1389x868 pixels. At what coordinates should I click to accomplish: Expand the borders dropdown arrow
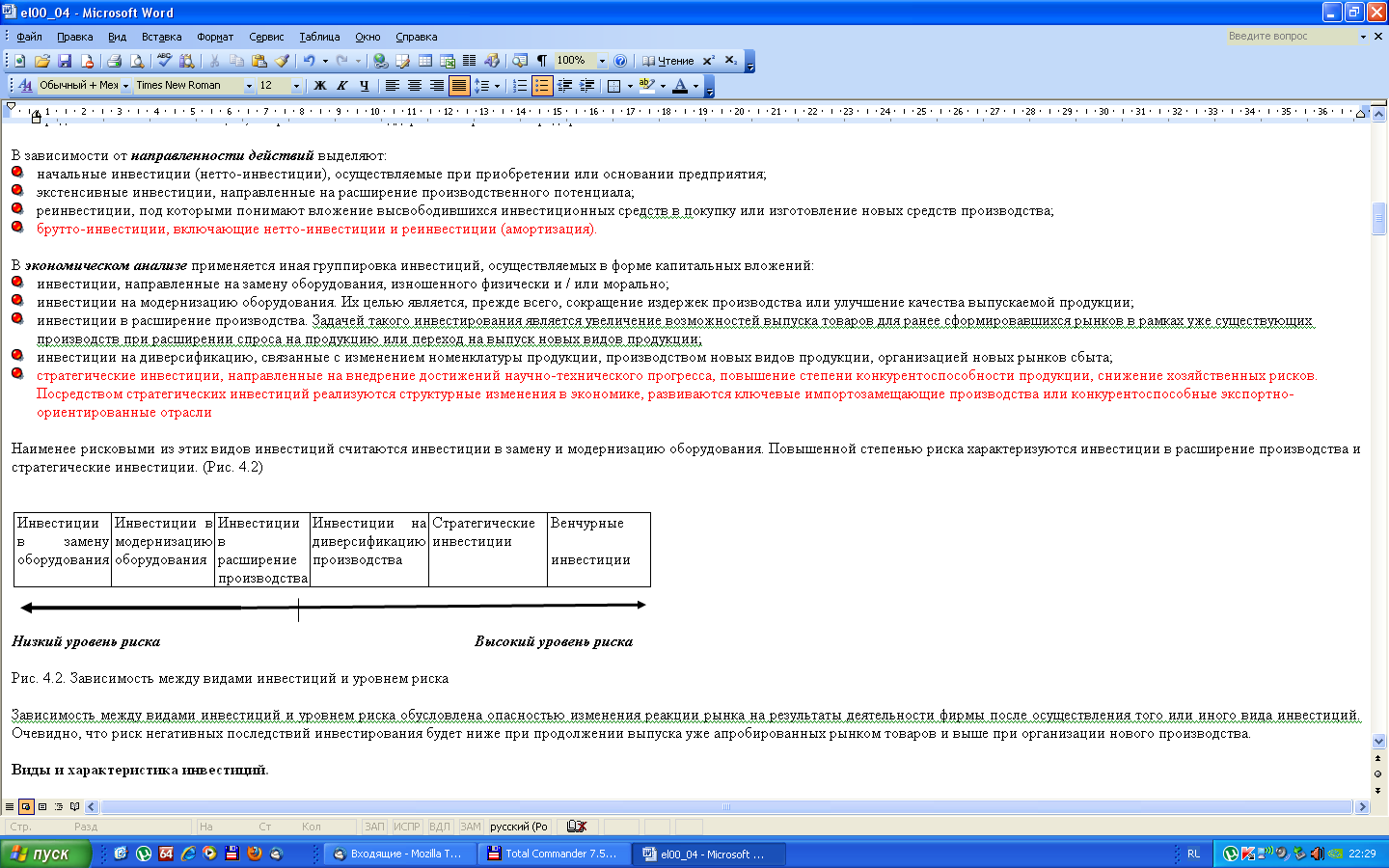(630, 86)
